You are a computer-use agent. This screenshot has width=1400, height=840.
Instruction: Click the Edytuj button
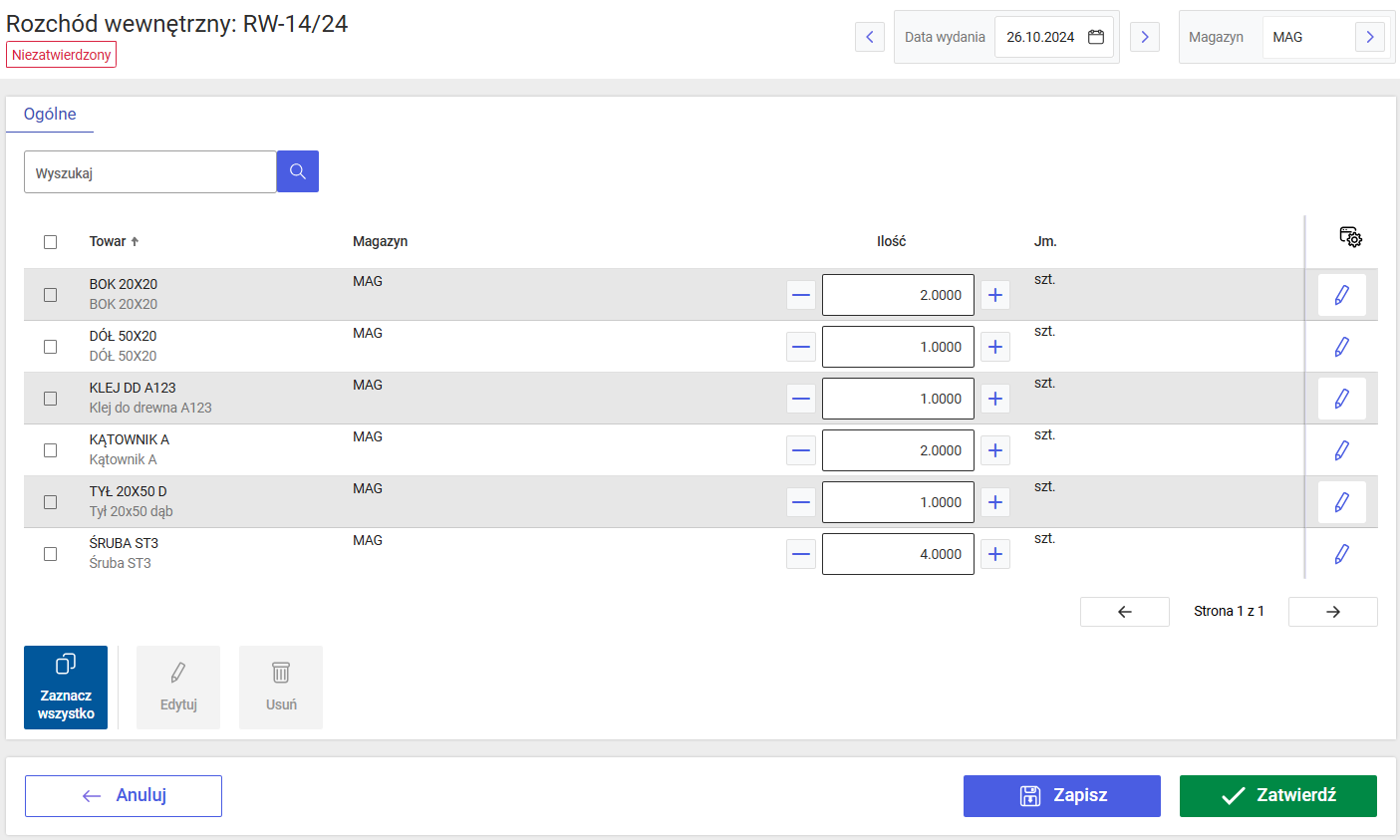pos(178,688)
